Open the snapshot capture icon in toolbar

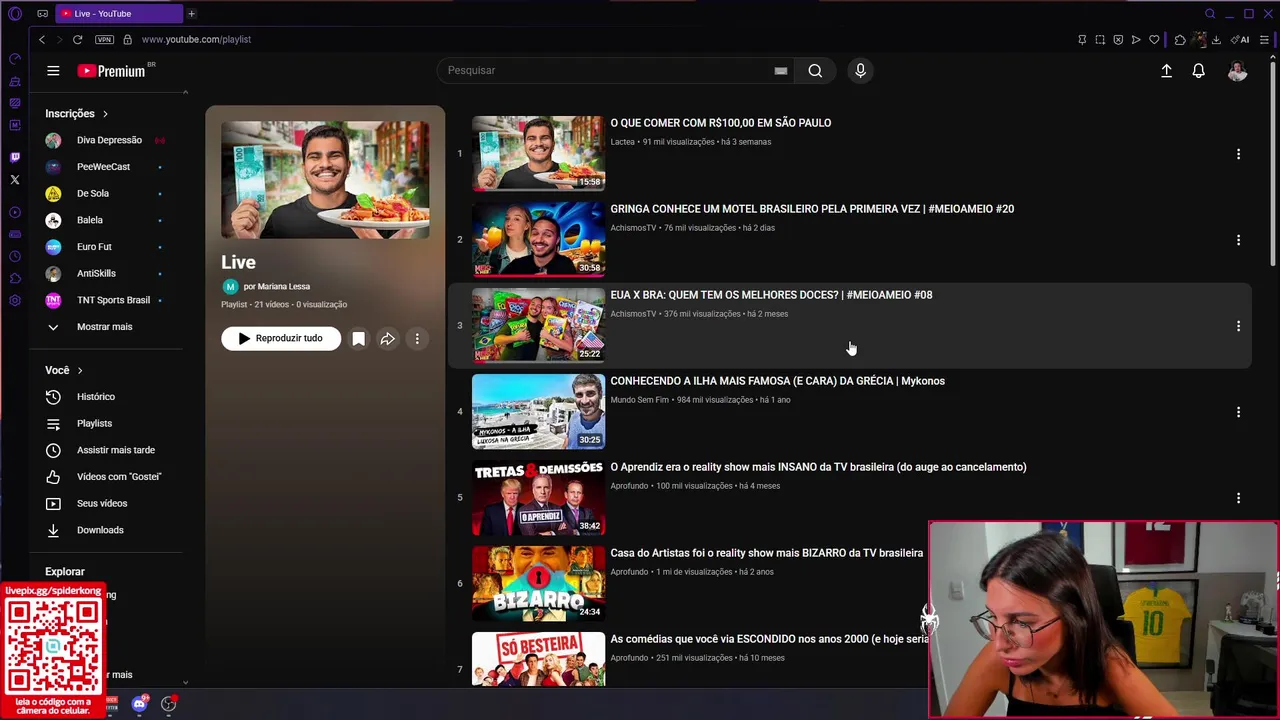pos(1100,40)
